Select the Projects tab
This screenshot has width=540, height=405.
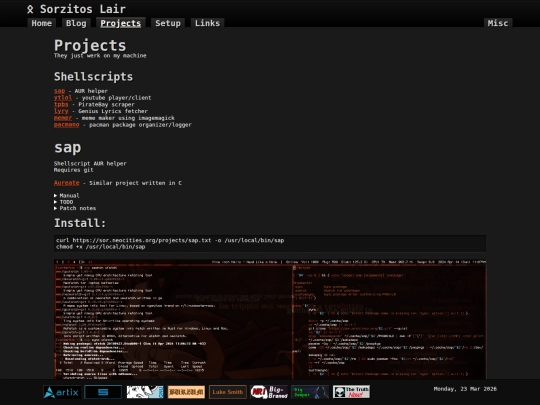(121, 23)
